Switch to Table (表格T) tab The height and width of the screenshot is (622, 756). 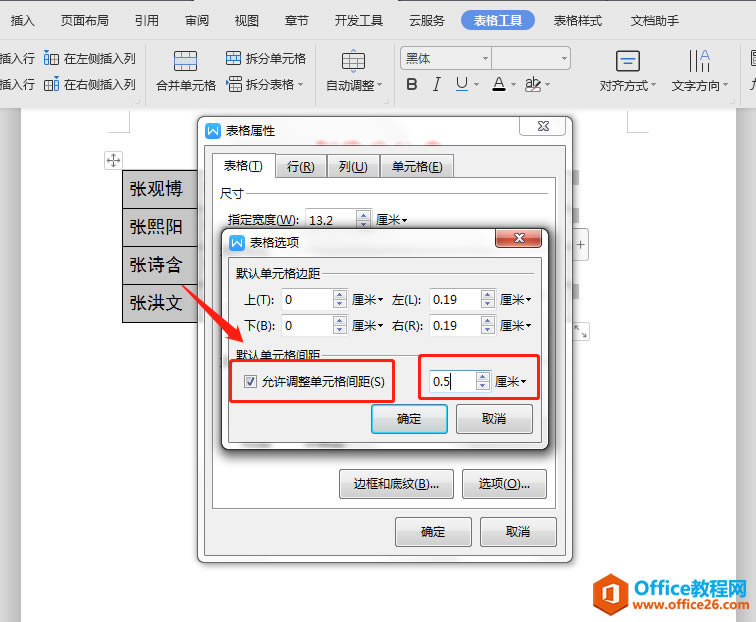(x=243, y=166)
